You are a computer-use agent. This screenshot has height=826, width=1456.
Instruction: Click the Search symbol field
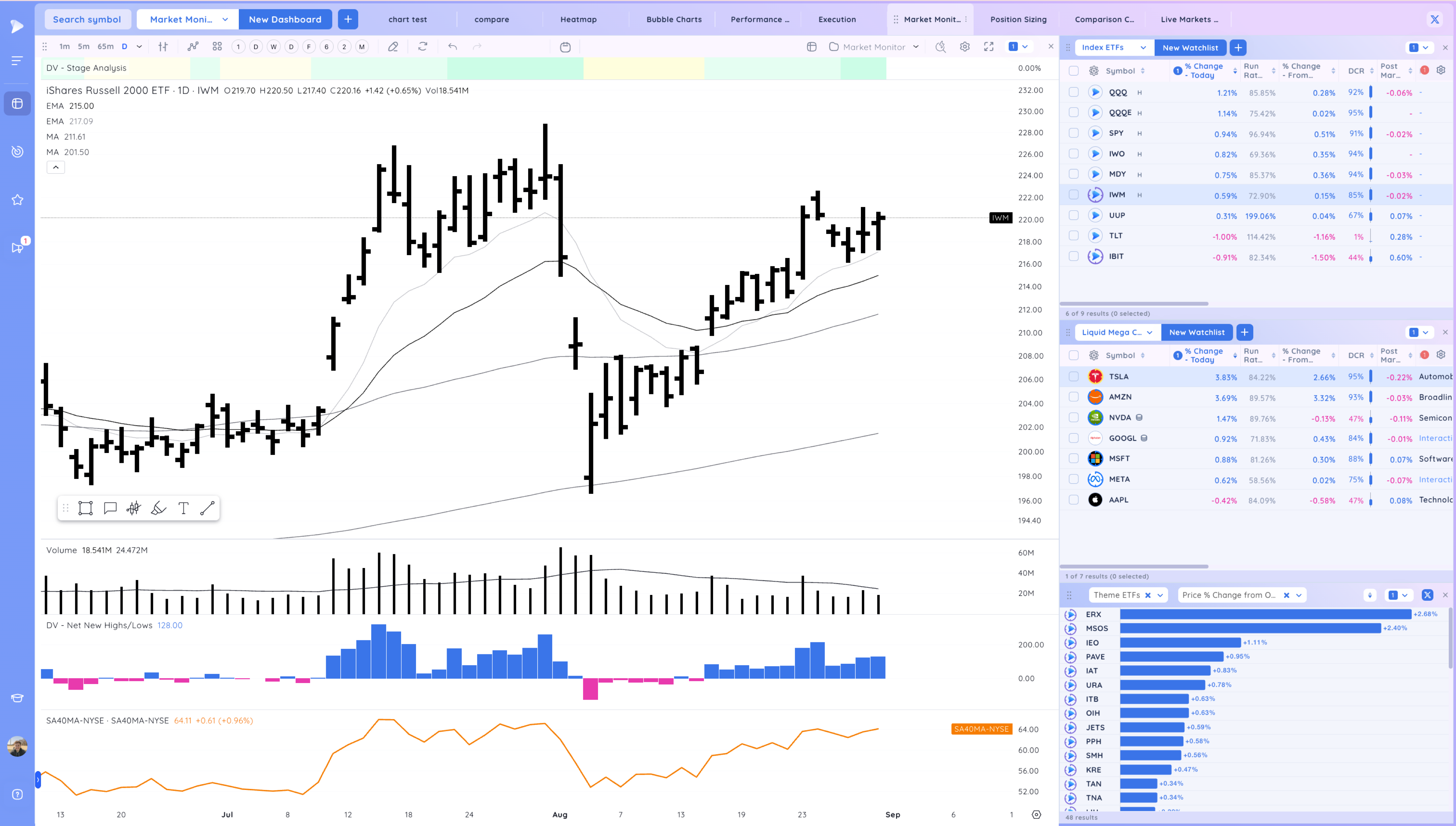pos(87,19)
